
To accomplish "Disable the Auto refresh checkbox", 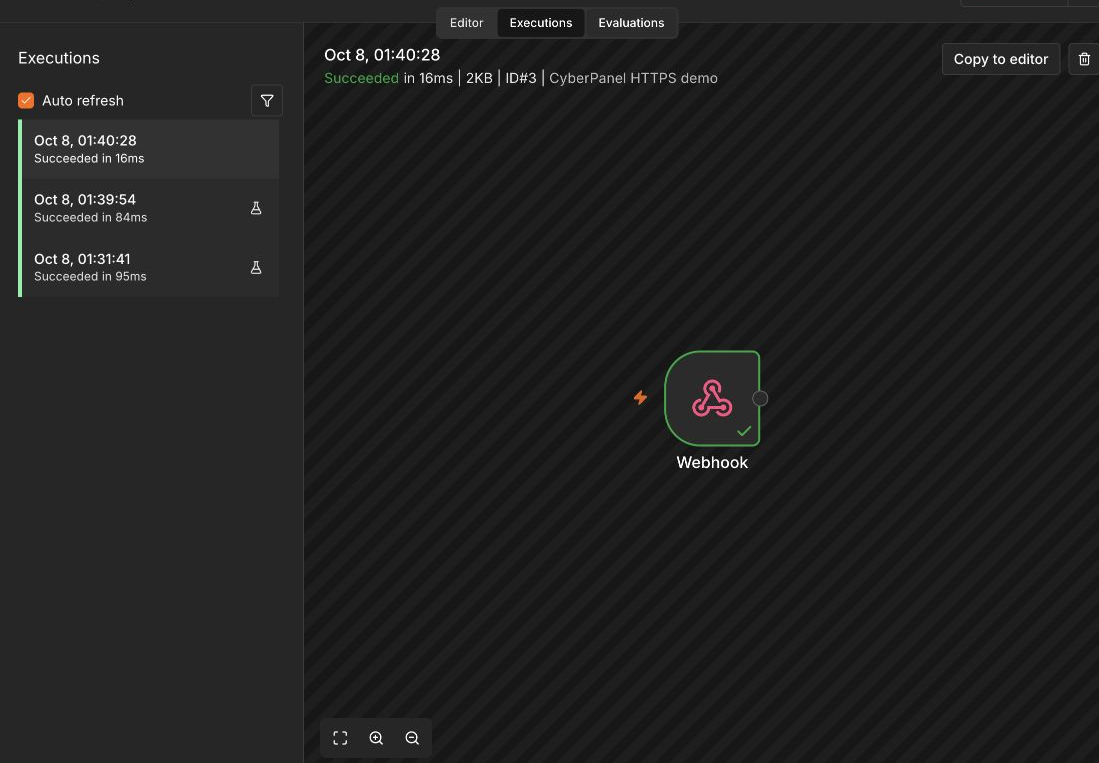I will pyautogui.click(x=26, y=101).
